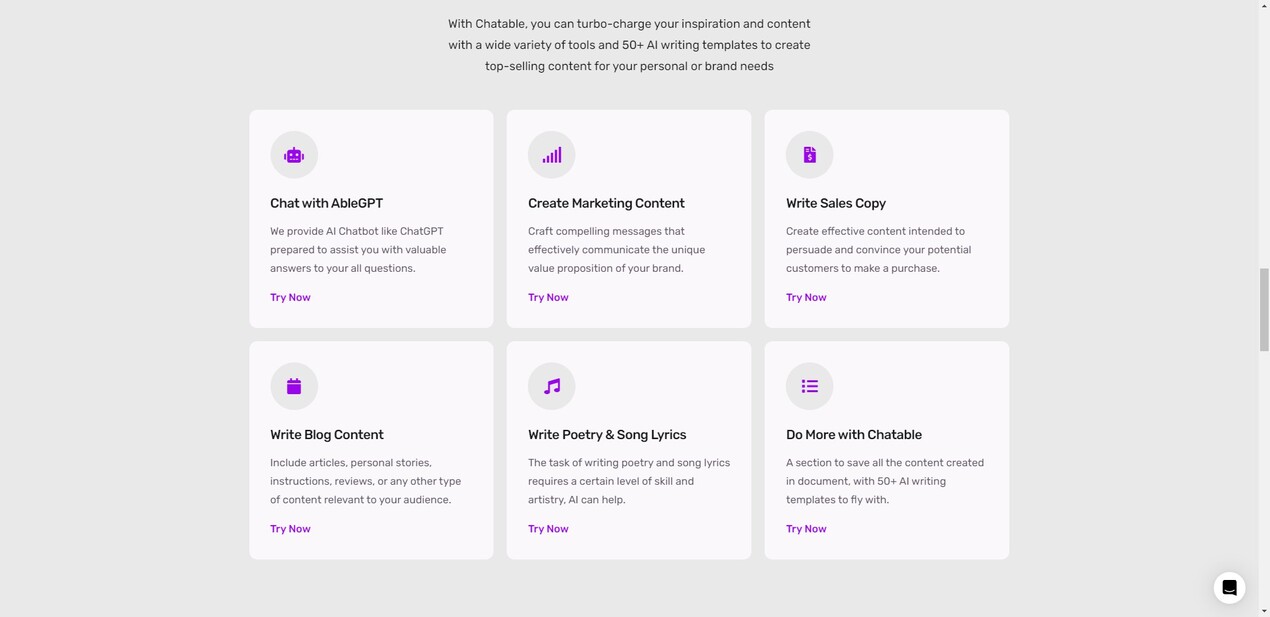The height and width of the screenshot is (617, 1270).
Task: Click the vertical scrollbar thumb
Action: (1264, 309)
